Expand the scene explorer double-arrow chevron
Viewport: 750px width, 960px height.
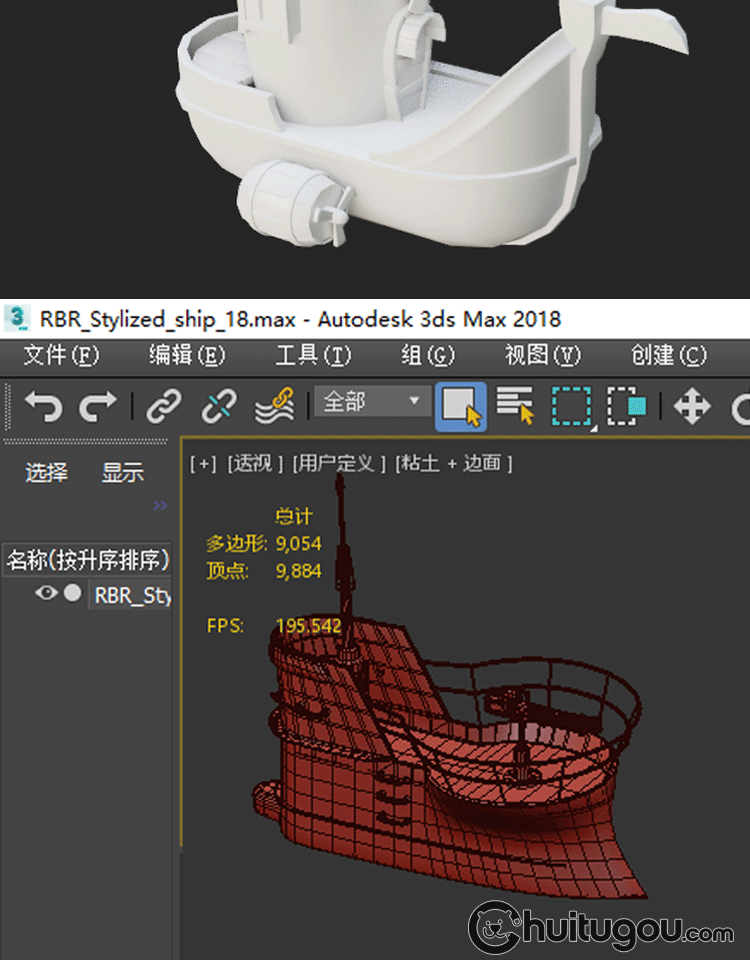tap(160, 506)
